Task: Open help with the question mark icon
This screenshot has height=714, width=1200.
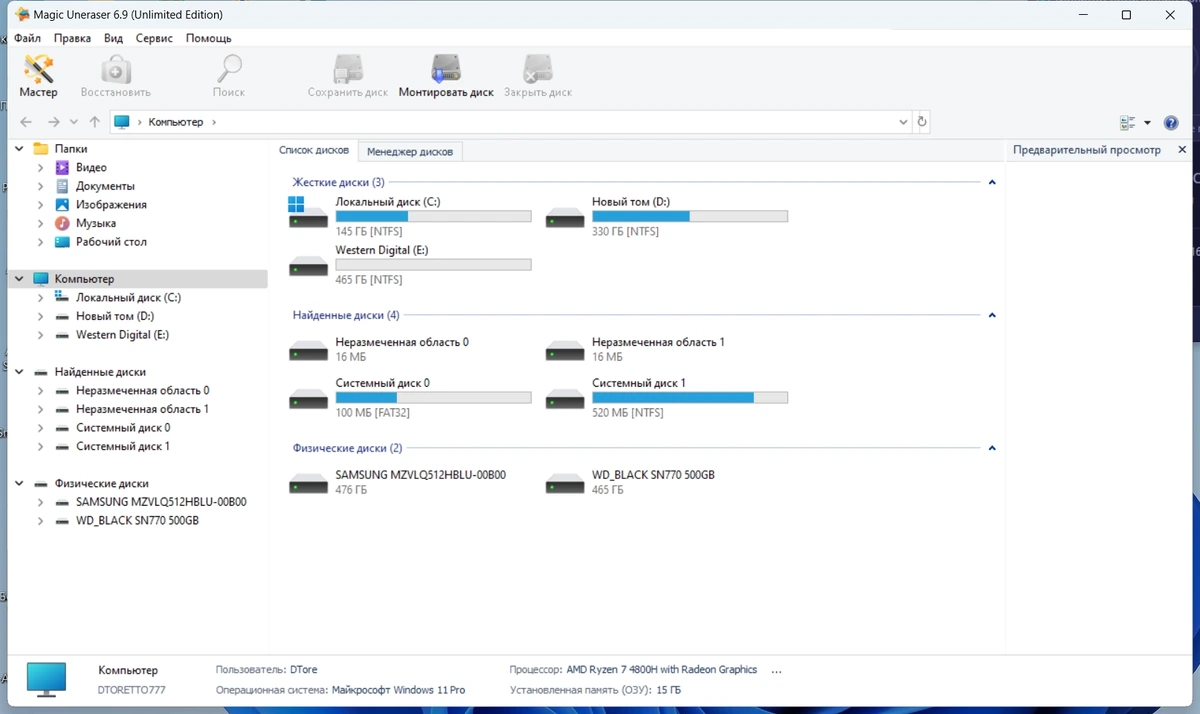Action: [1171, 123]
